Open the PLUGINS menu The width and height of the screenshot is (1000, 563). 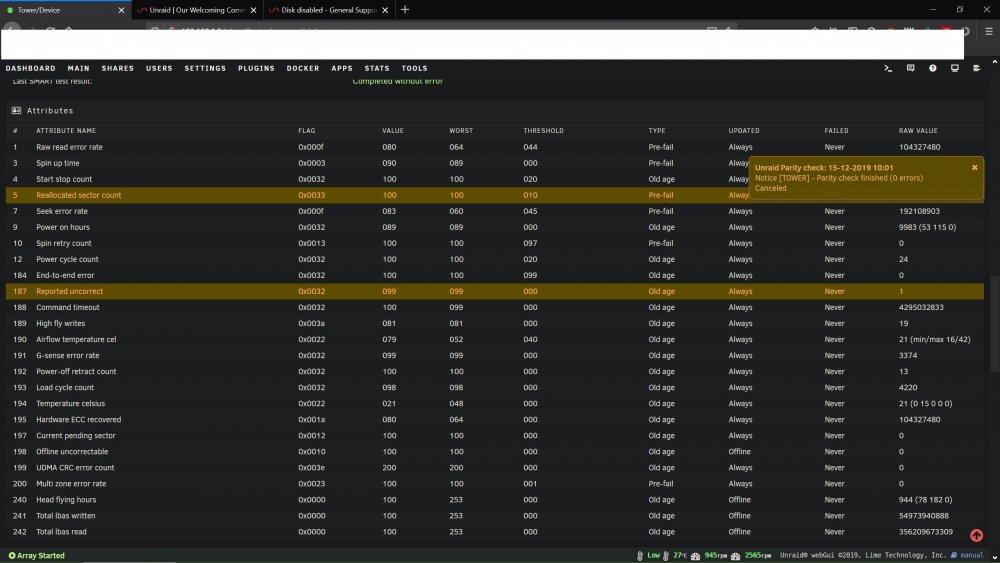pos(256,68)
